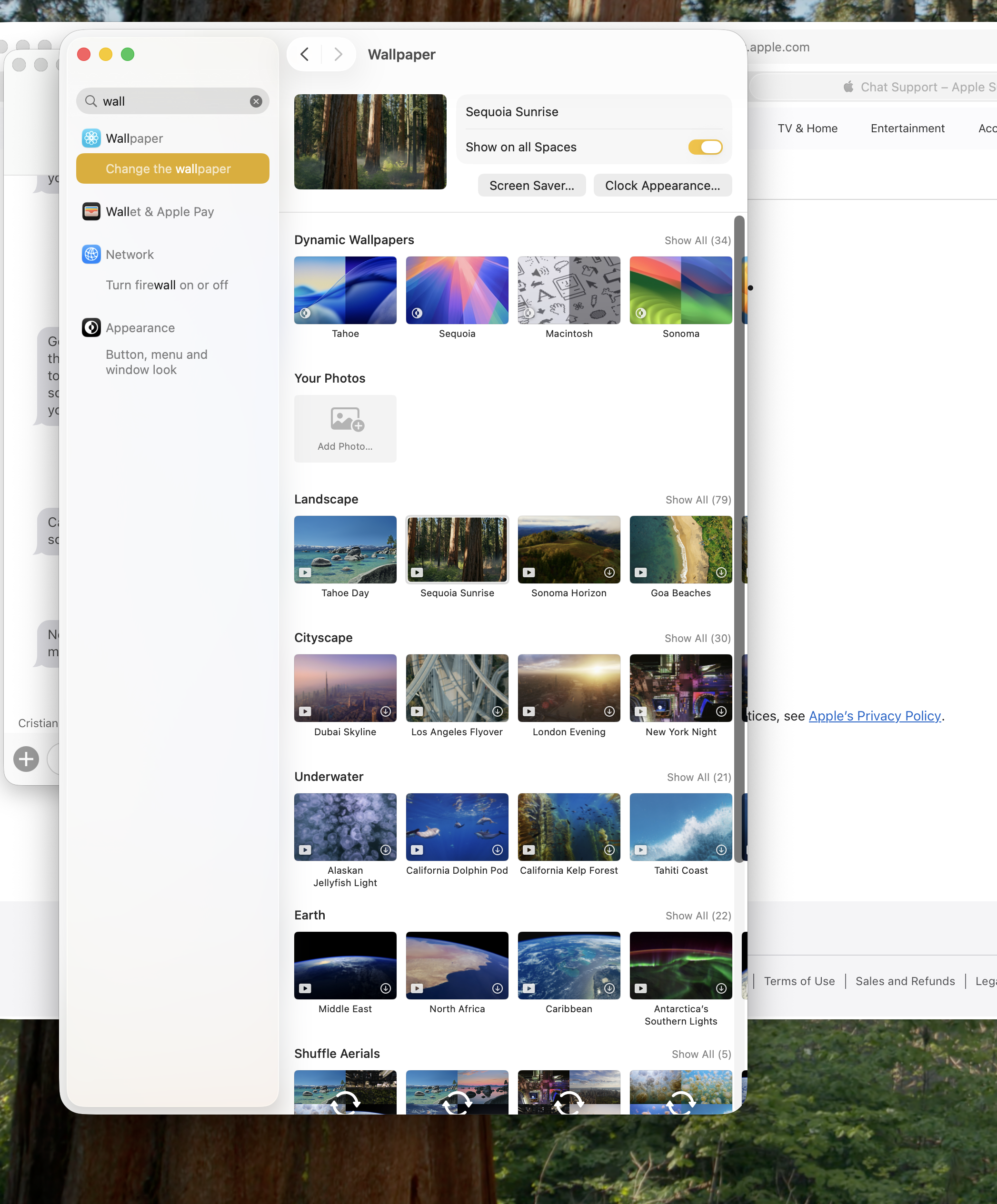Click the Add Photo image icon
This screenshot has height=1204, width=997.
(347, 419)
